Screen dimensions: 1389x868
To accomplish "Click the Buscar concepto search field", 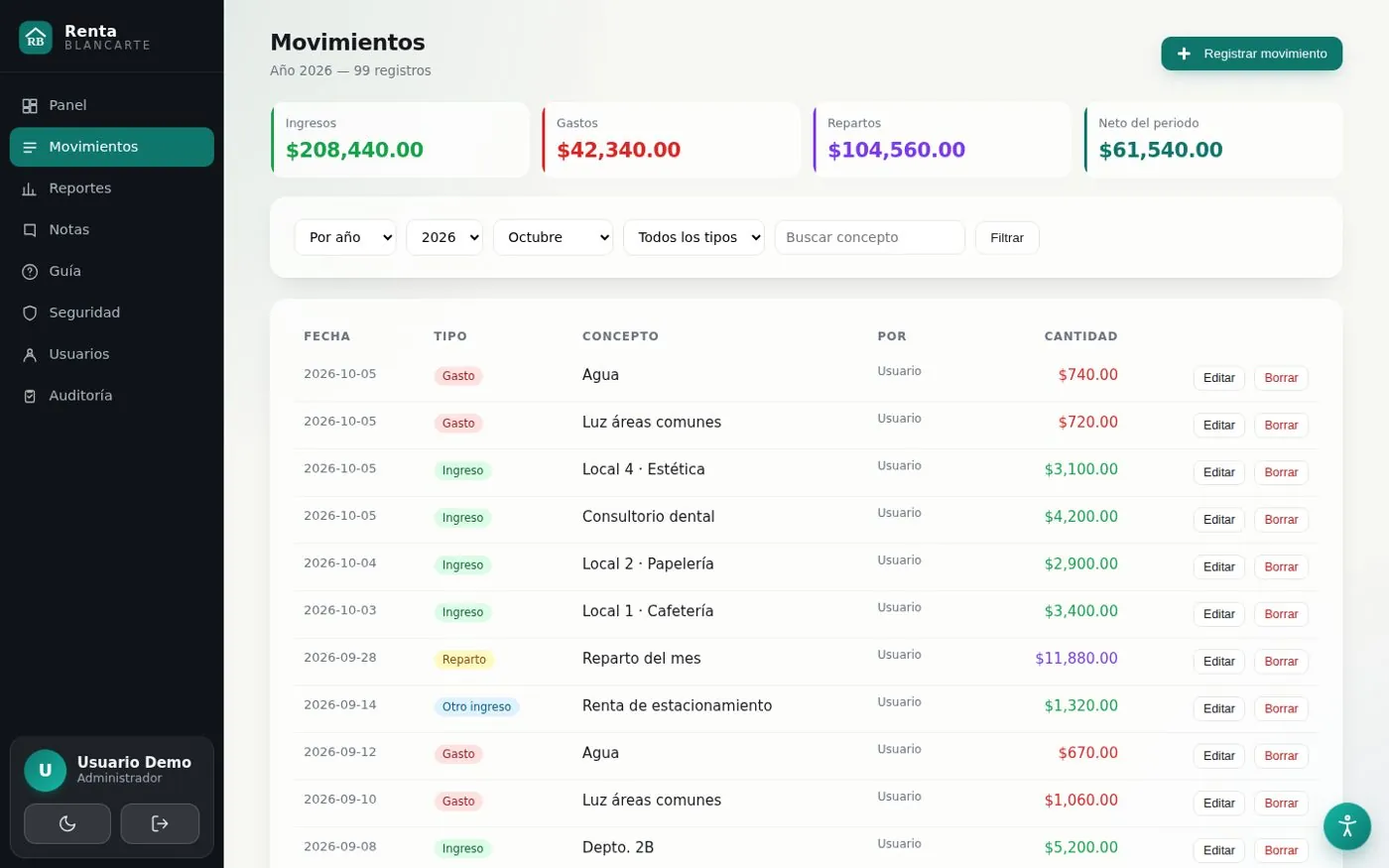I will 869,237.
